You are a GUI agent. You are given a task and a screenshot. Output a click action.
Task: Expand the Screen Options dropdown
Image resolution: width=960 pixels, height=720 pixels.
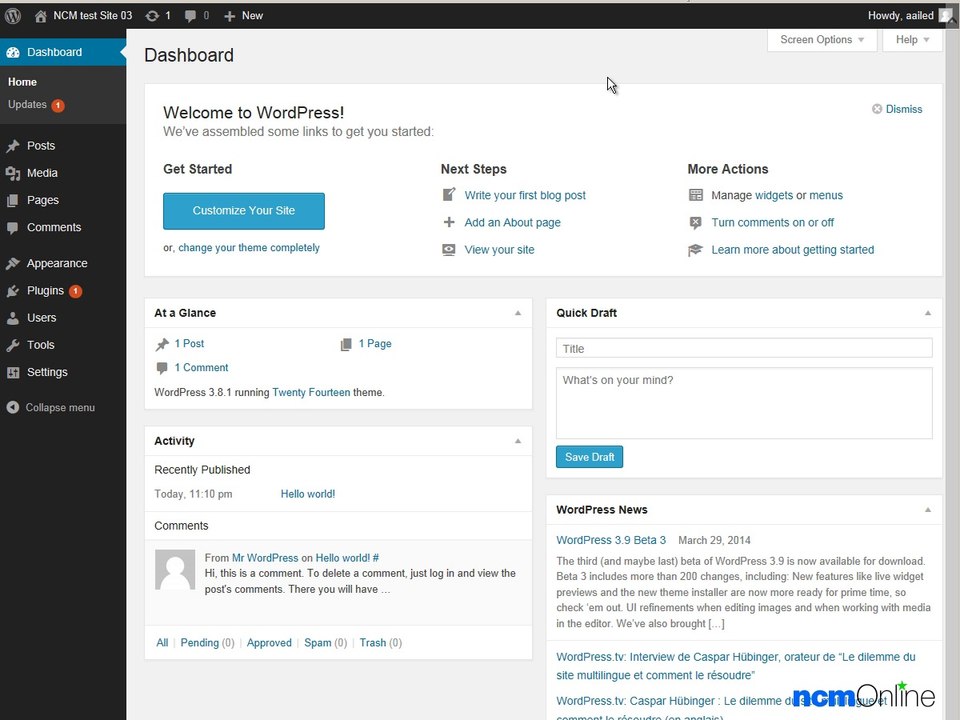[822, 40]
